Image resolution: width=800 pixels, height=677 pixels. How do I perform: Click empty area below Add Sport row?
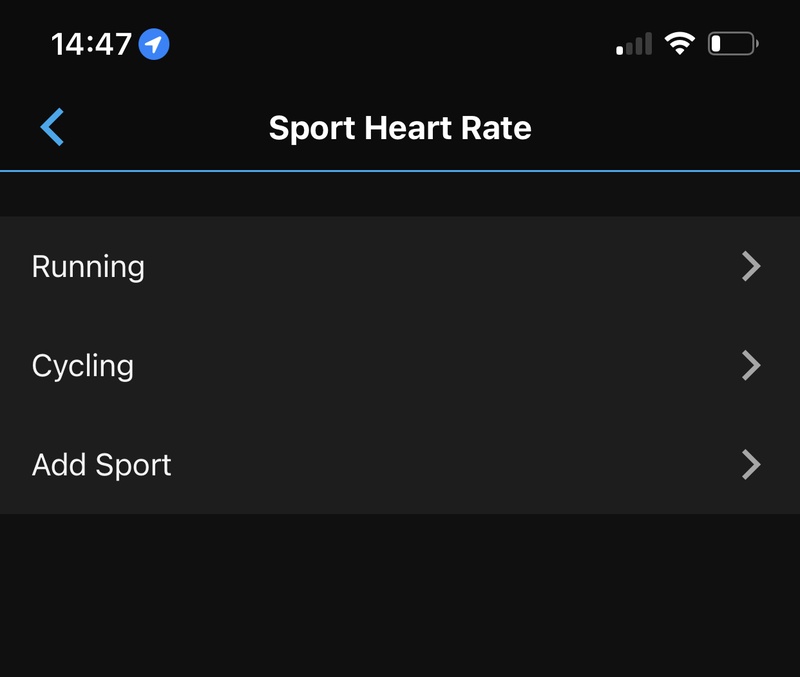400,595
